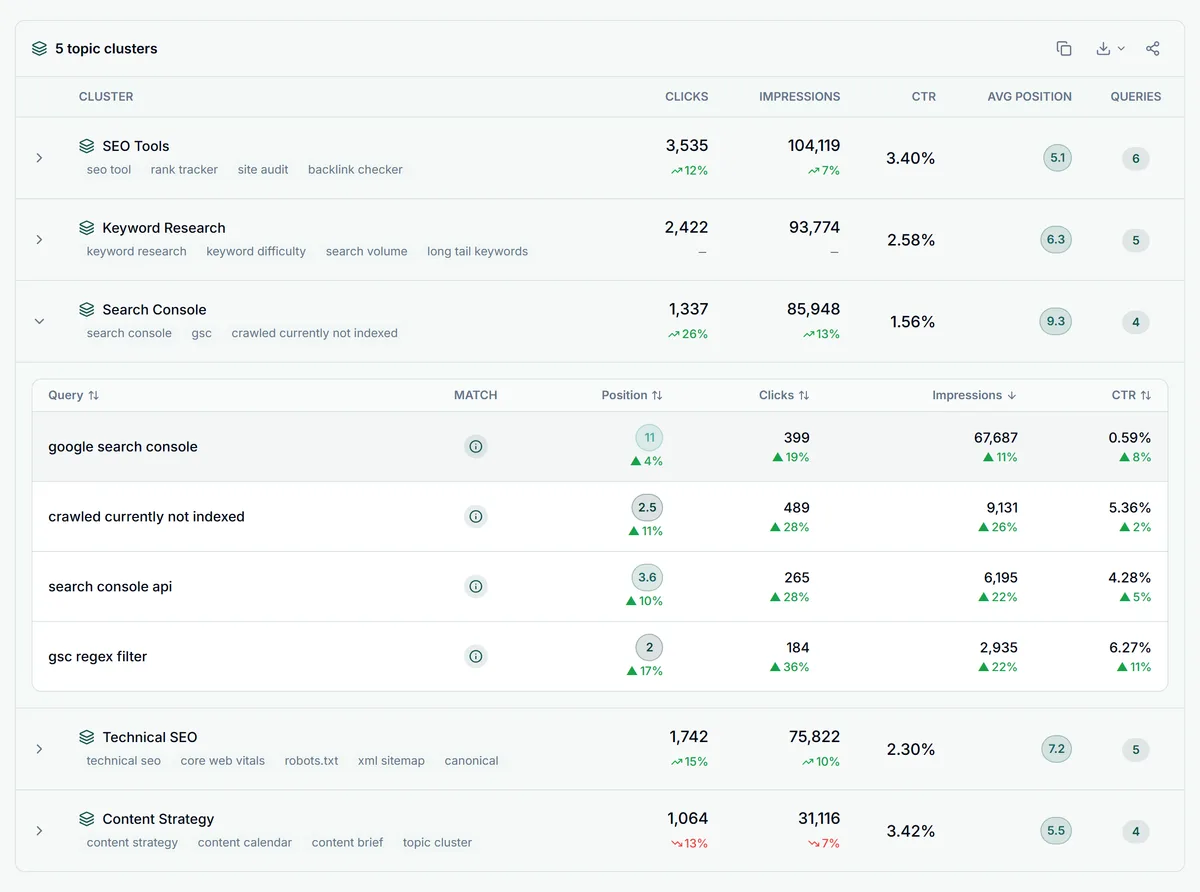Click the share icon in the header
This screenshot has width=1200, height=892.
click(x=1153, y=48)
